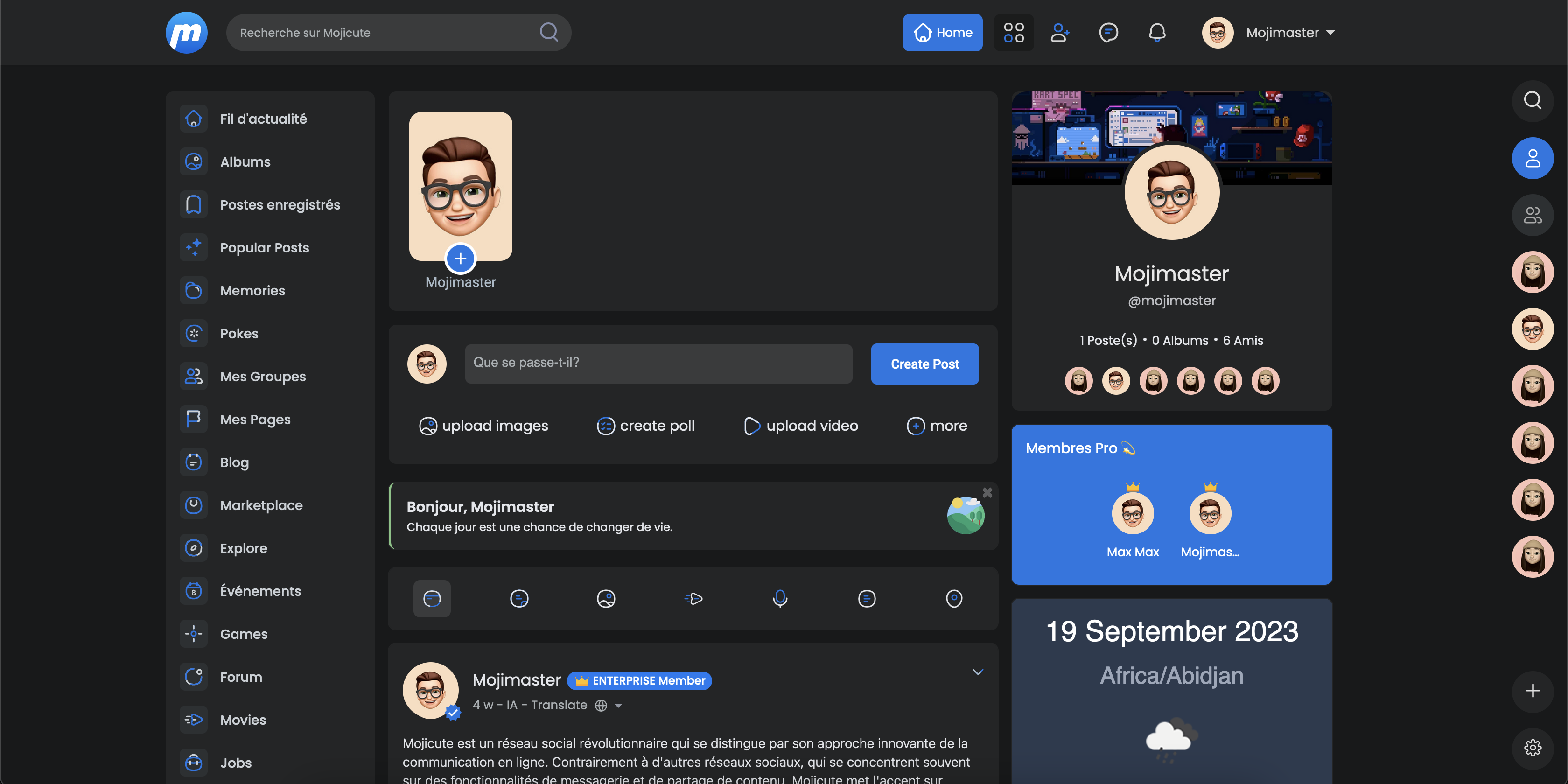Click the Translate link on post
The width and height of the screenshot is (1568, 784).
click(x=558, y=705)
